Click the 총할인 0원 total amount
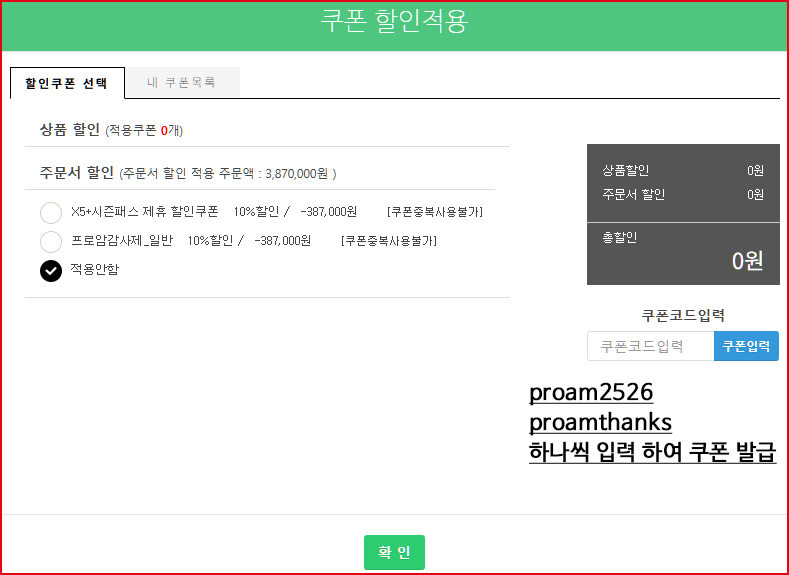This screenshot has width=789, height=575. (x=746, y=261)
